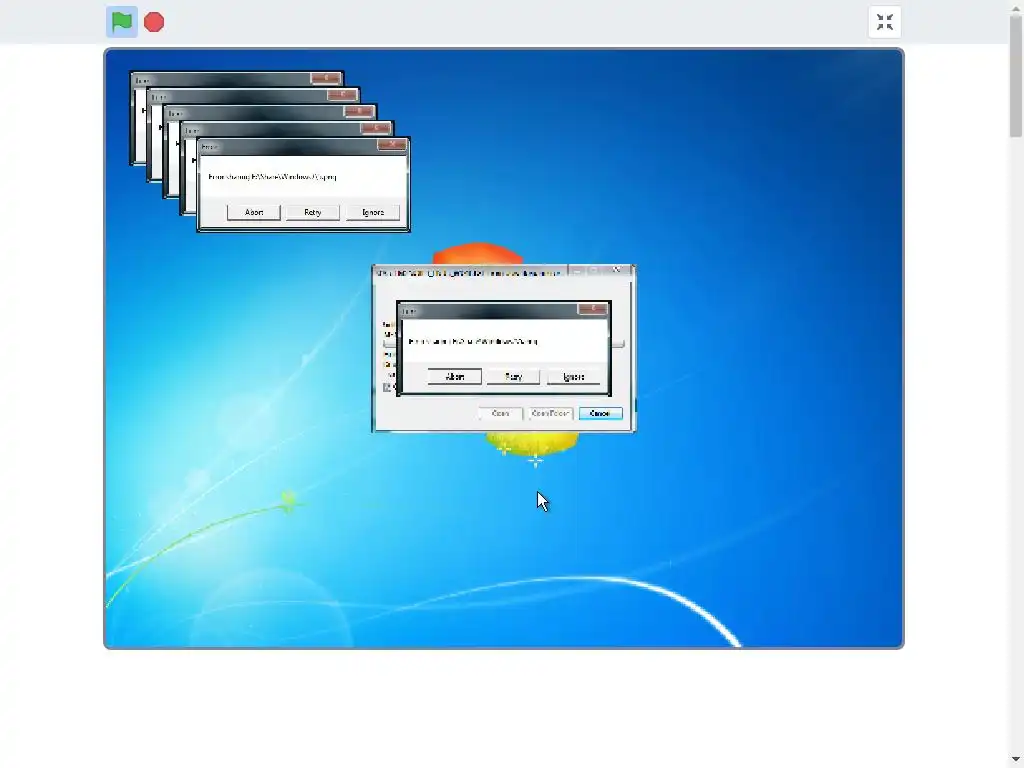Close the rearmost stacked error dialog

[x=325, y=78]
